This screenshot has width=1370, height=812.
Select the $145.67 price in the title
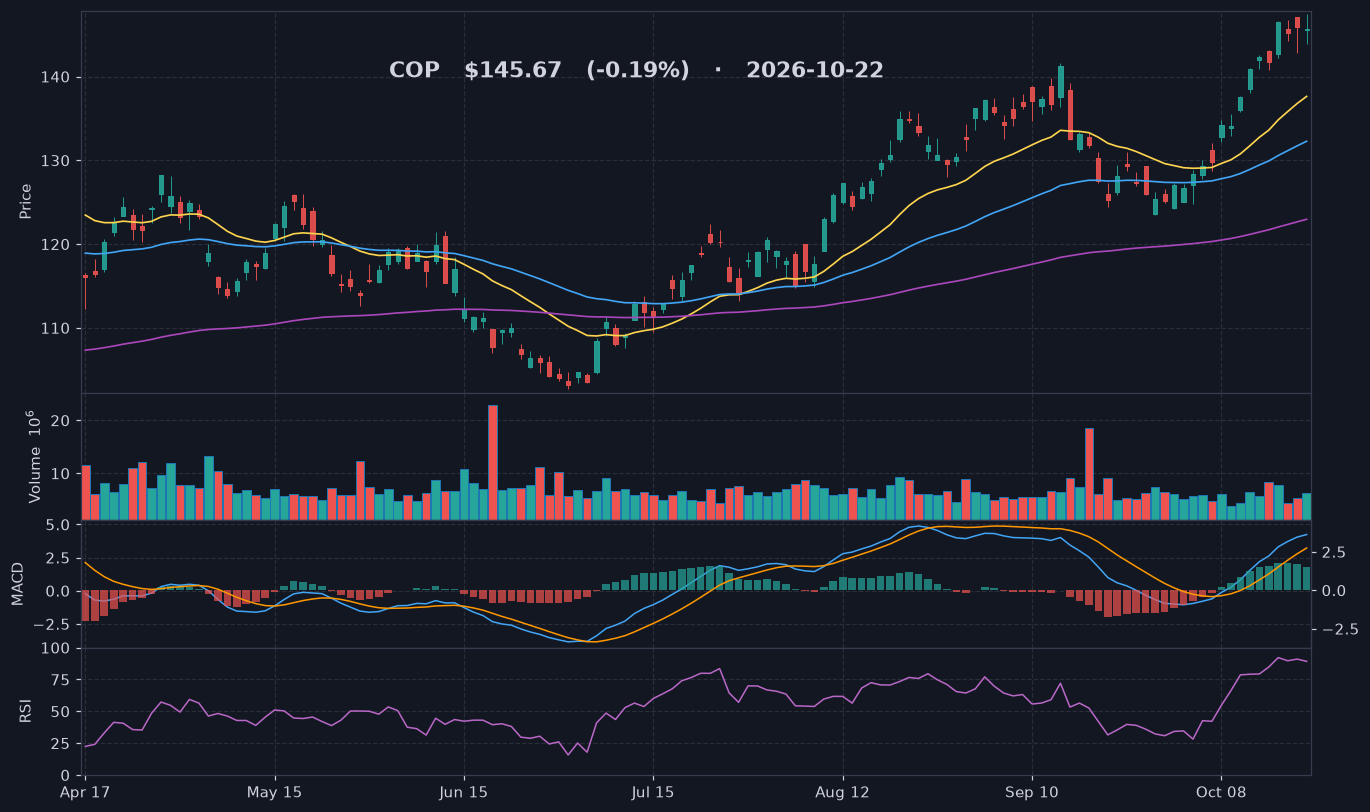pyautogui.click(x=513, y=71)
